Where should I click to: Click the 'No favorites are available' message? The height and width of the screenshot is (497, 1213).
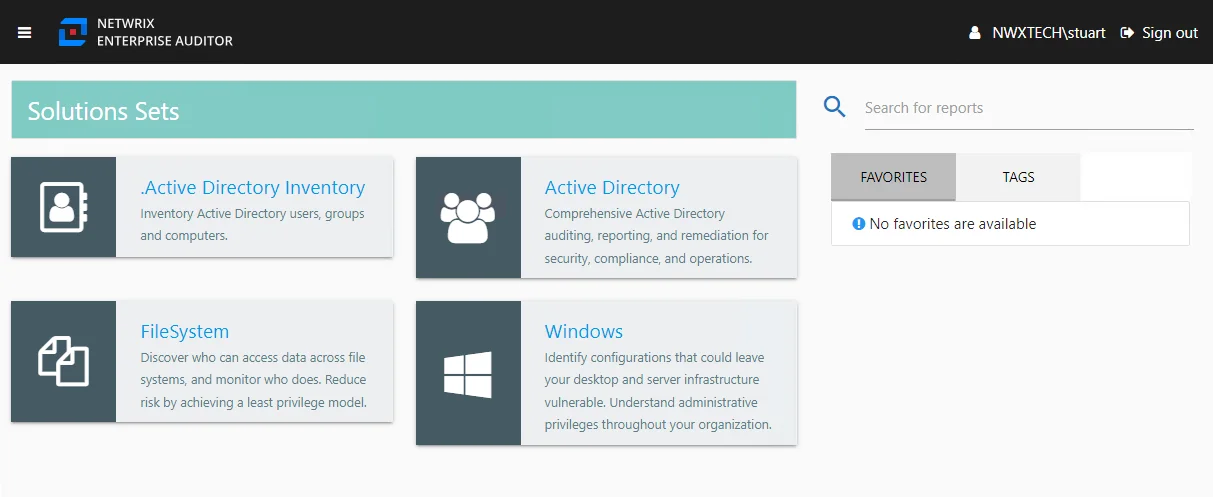(x=953, y=224)
